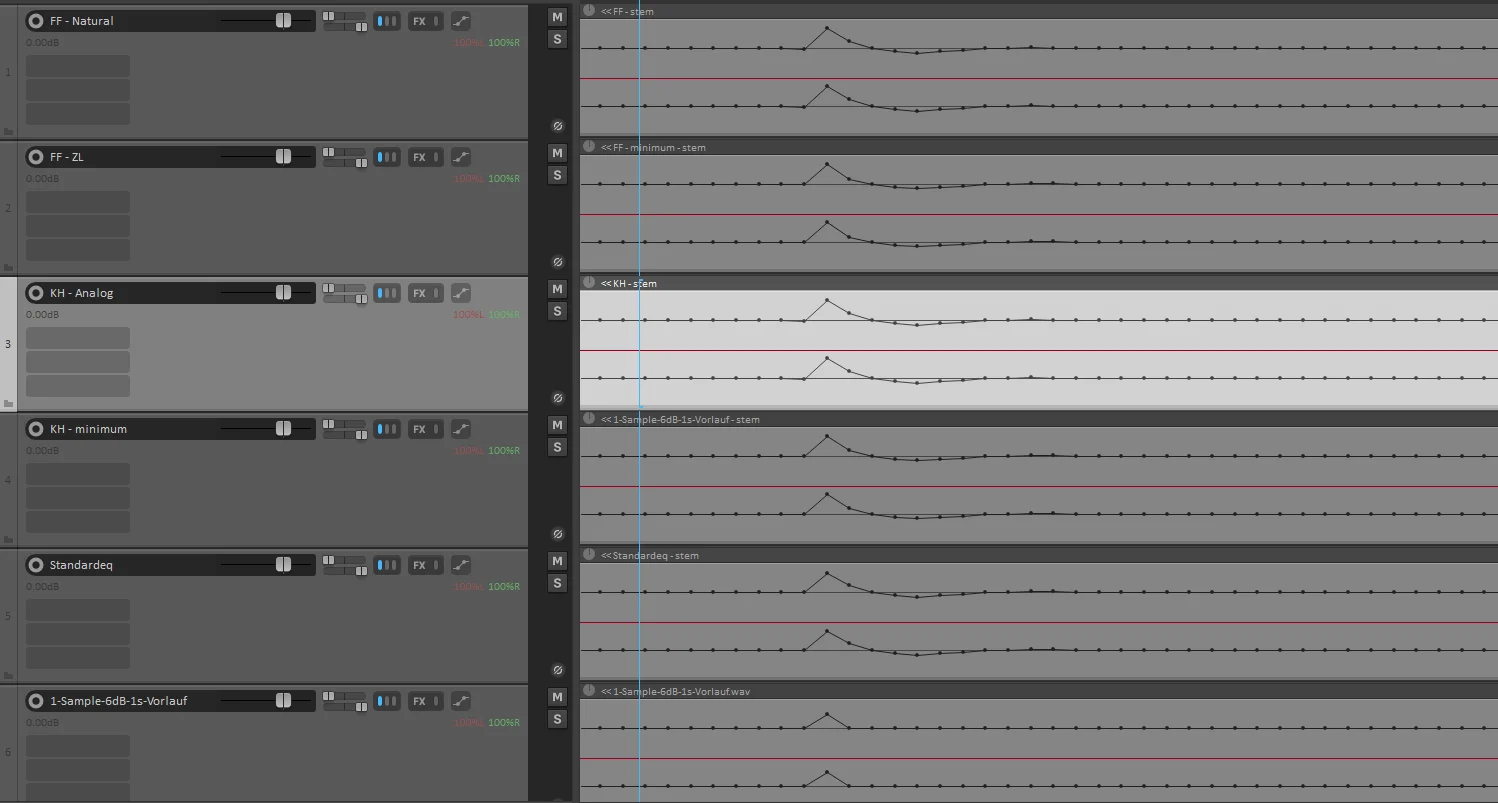This screenshot has width=1498, height=803.
Task: Solo the KH - minimum track
Action: (558, 447)
